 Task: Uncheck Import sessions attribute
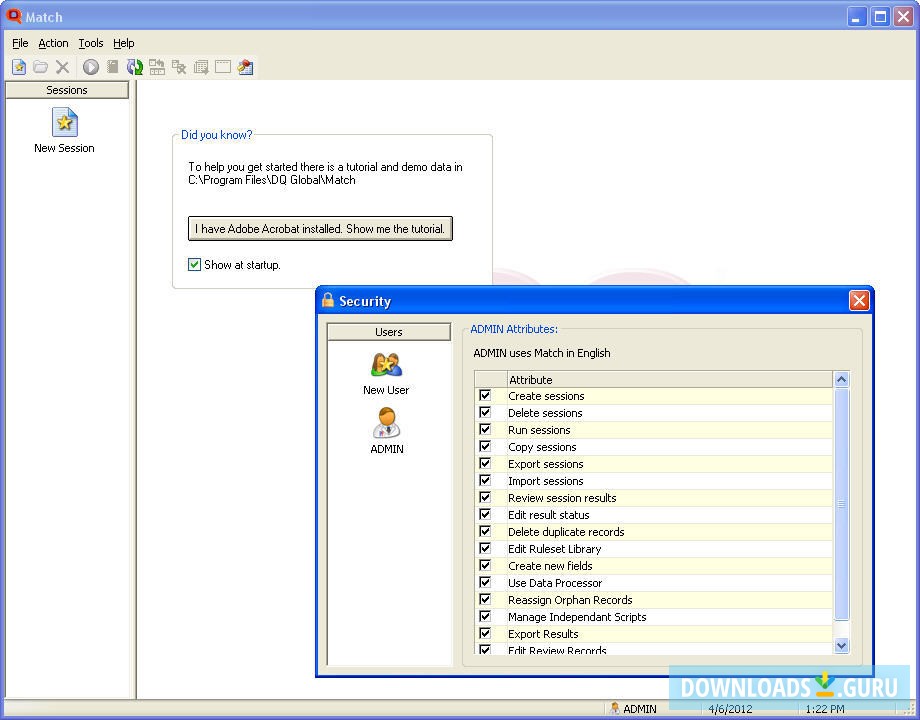pyautogui.click(x=485, y=481)
